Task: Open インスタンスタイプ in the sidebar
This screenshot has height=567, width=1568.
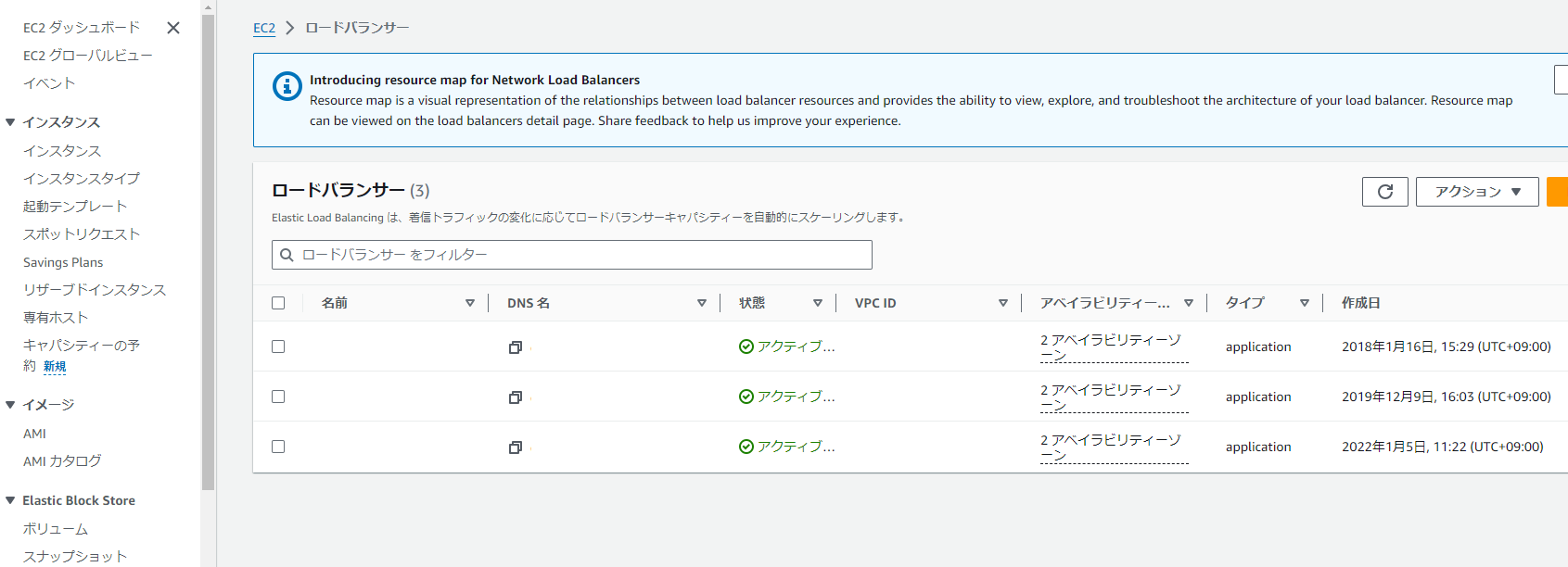Action: 82,179
